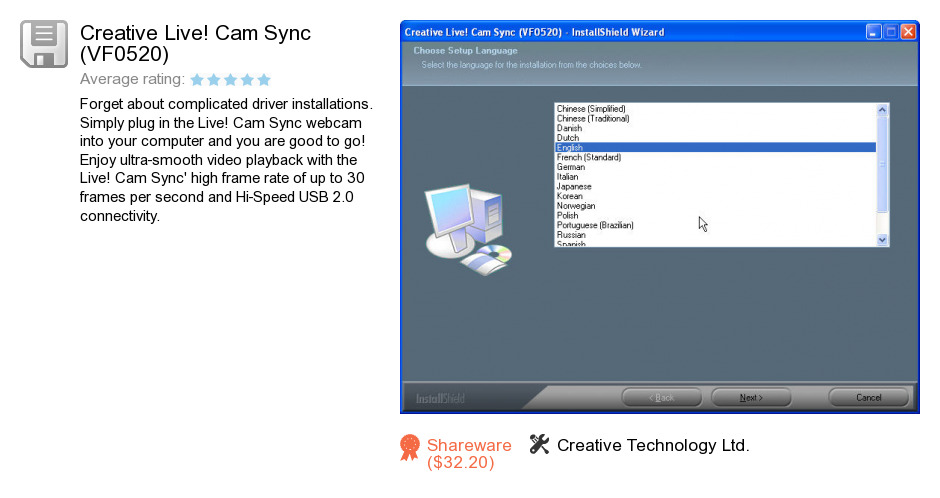Select Chinese (Traditional) in the language list
Image resolution: width=940 pixels, height=498 pixels.
[715, 119]
